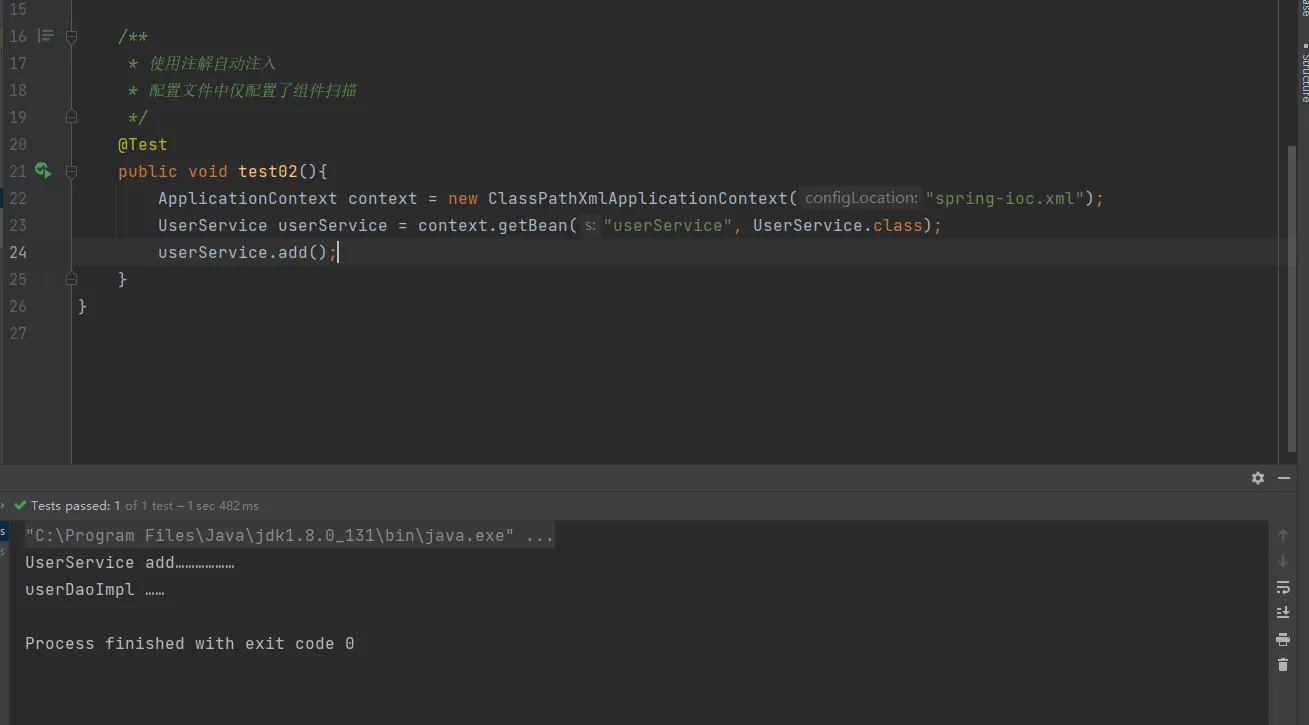Clear all console output with trash icon

tap(1283, 665)
